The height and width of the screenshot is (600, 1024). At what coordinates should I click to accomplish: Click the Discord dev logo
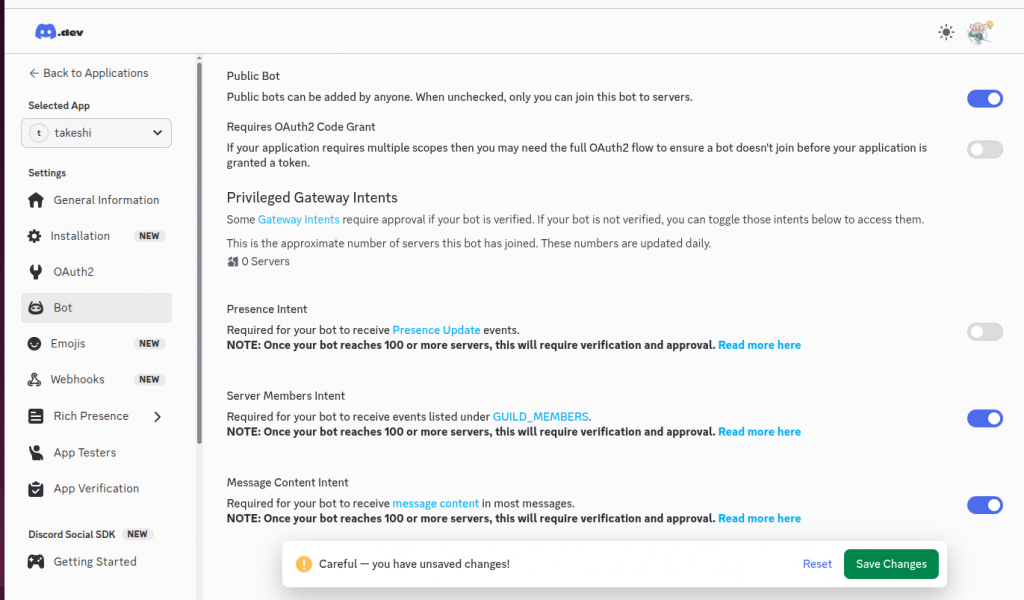coord(59,32)
